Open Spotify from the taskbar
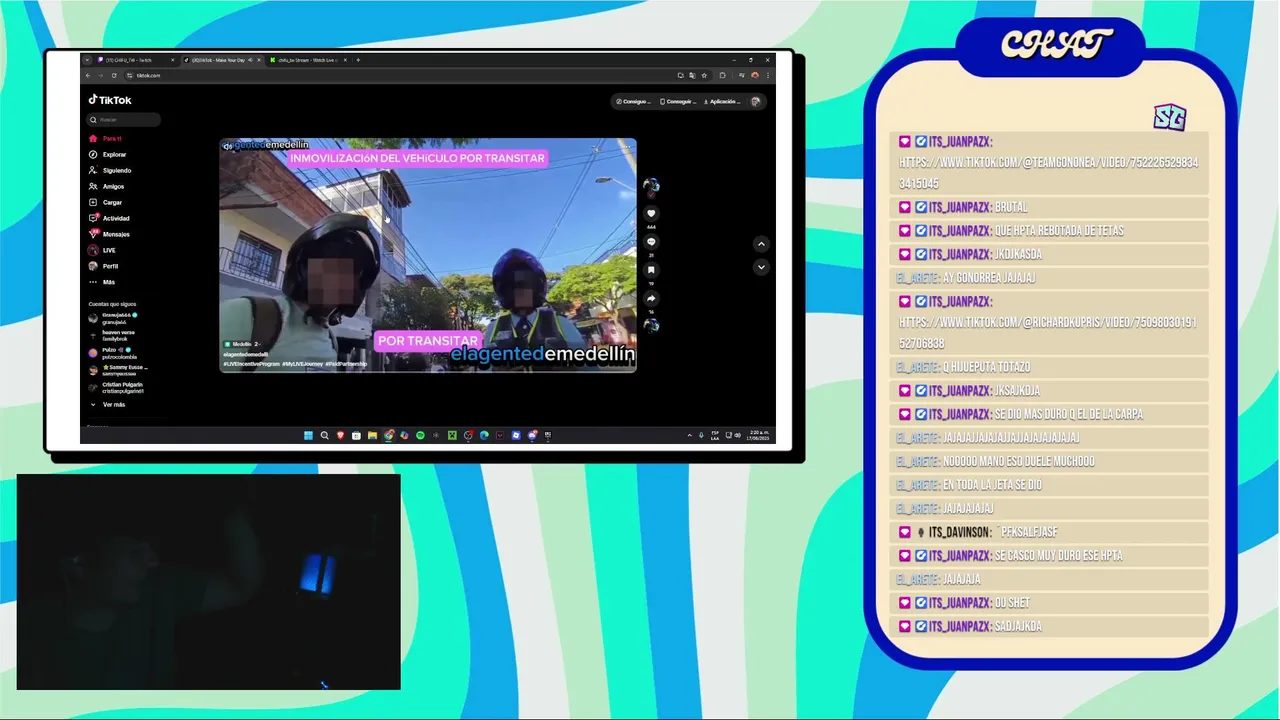Viewport: 1280px width, 720px height. coord(420,435)
